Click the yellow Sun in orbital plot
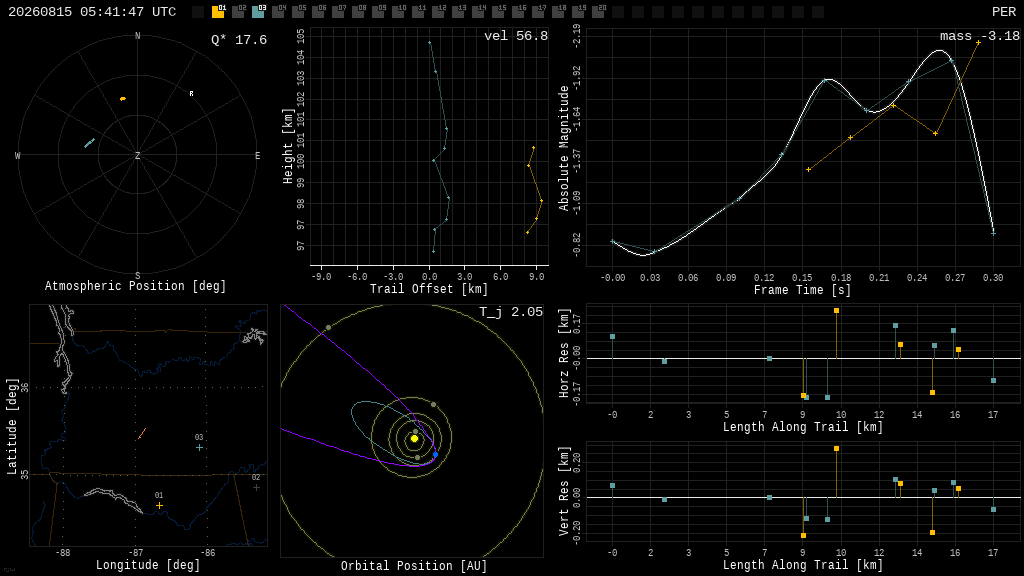The height and width of the screenshot is (576, 1024). (x=414, y=439)
